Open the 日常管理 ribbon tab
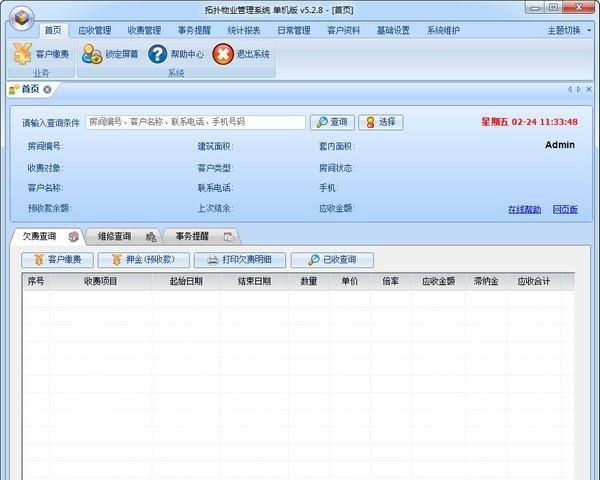The image size is (600, 480). tap(294, 30)
